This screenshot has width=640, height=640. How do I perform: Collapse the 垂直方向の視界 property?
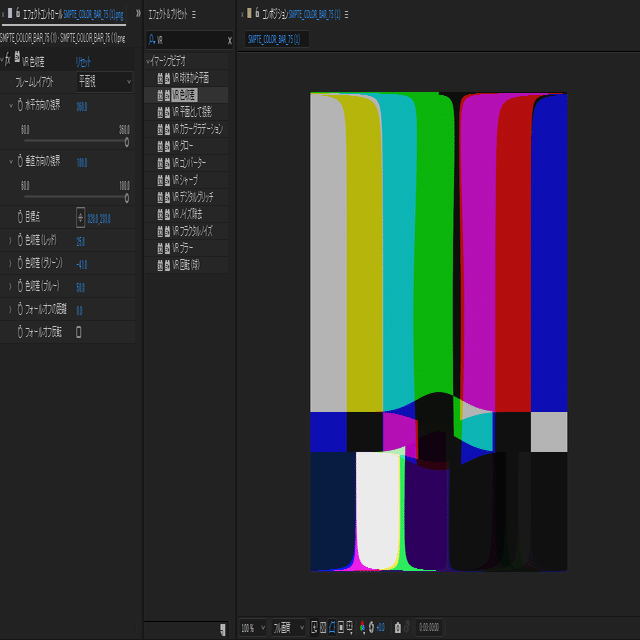(x=11, y=162)
